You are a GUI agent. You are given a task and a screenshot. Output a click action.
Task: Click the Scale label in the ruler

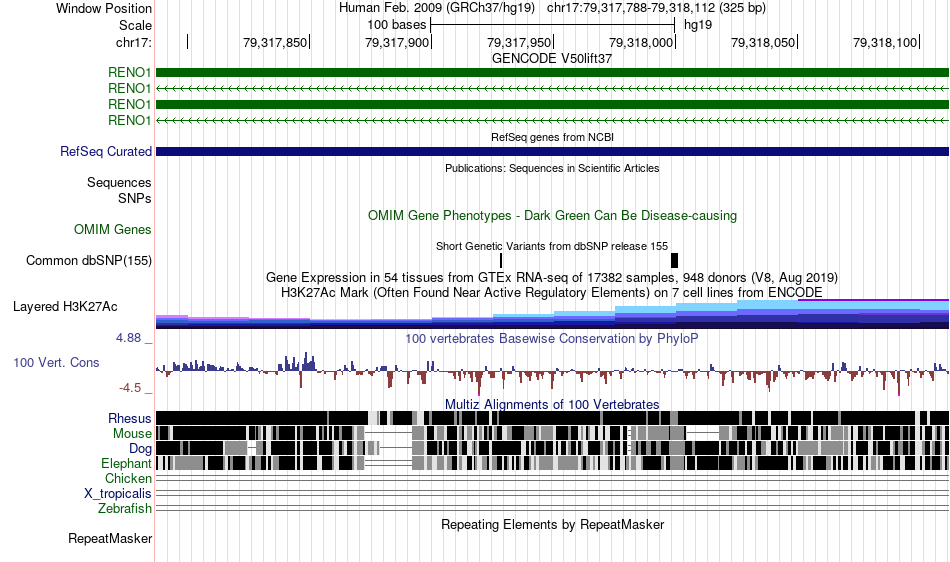pyautogui.click(x=135, y=25)
